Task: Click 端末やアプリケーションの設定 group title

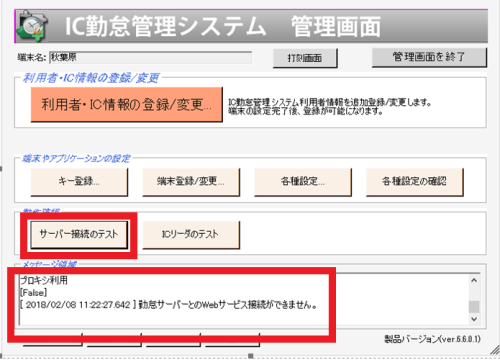Action: pos(76,158)
